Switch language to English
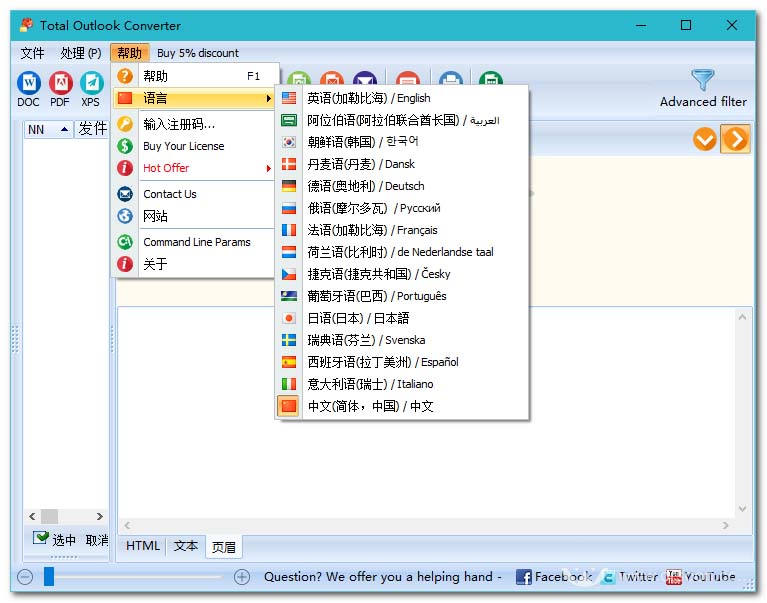The image size is (767, 603). click(x=402, y=98)
